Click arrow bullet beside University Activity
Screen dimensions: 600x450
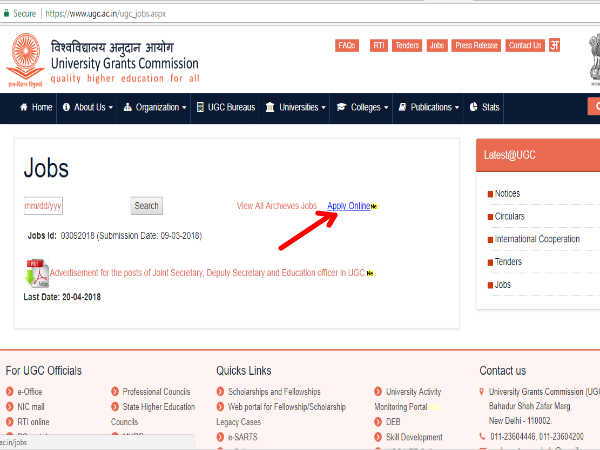click(378, 391)
